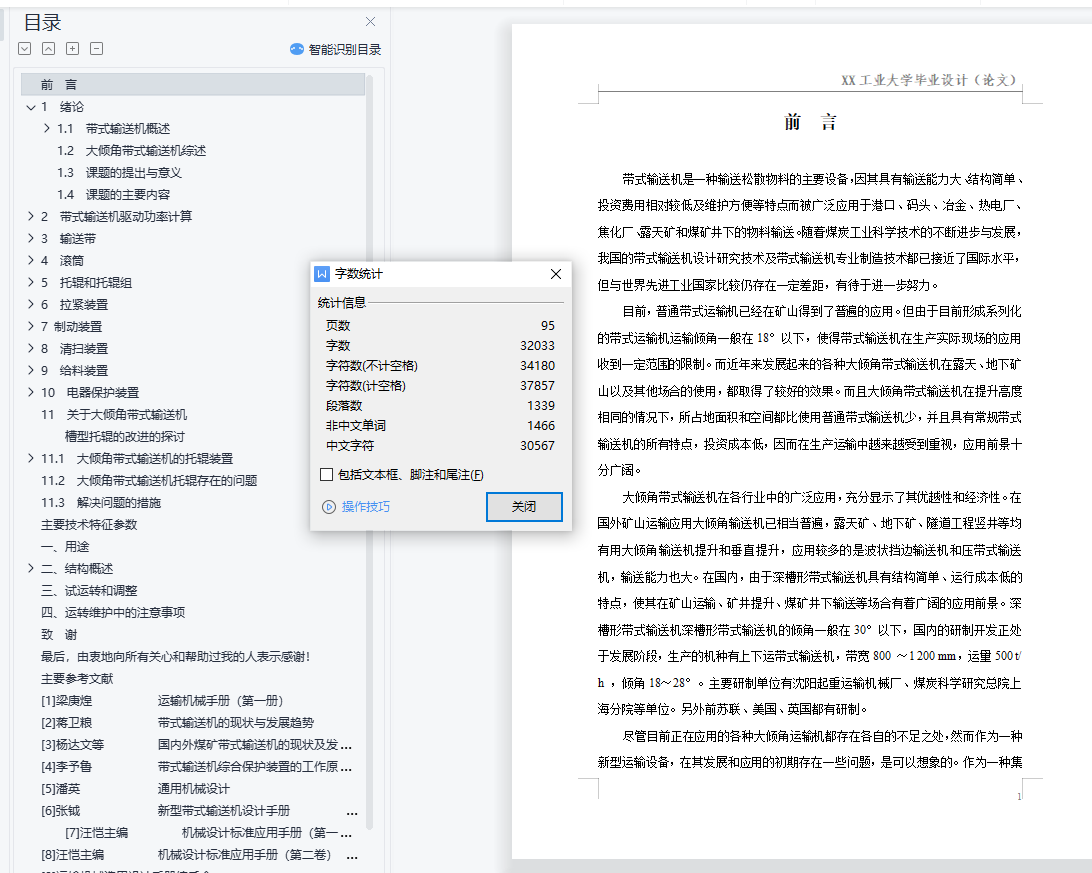Go to 1.2 大倾角带式输送机综述
1092x873 pixels.
click(132, 151)
